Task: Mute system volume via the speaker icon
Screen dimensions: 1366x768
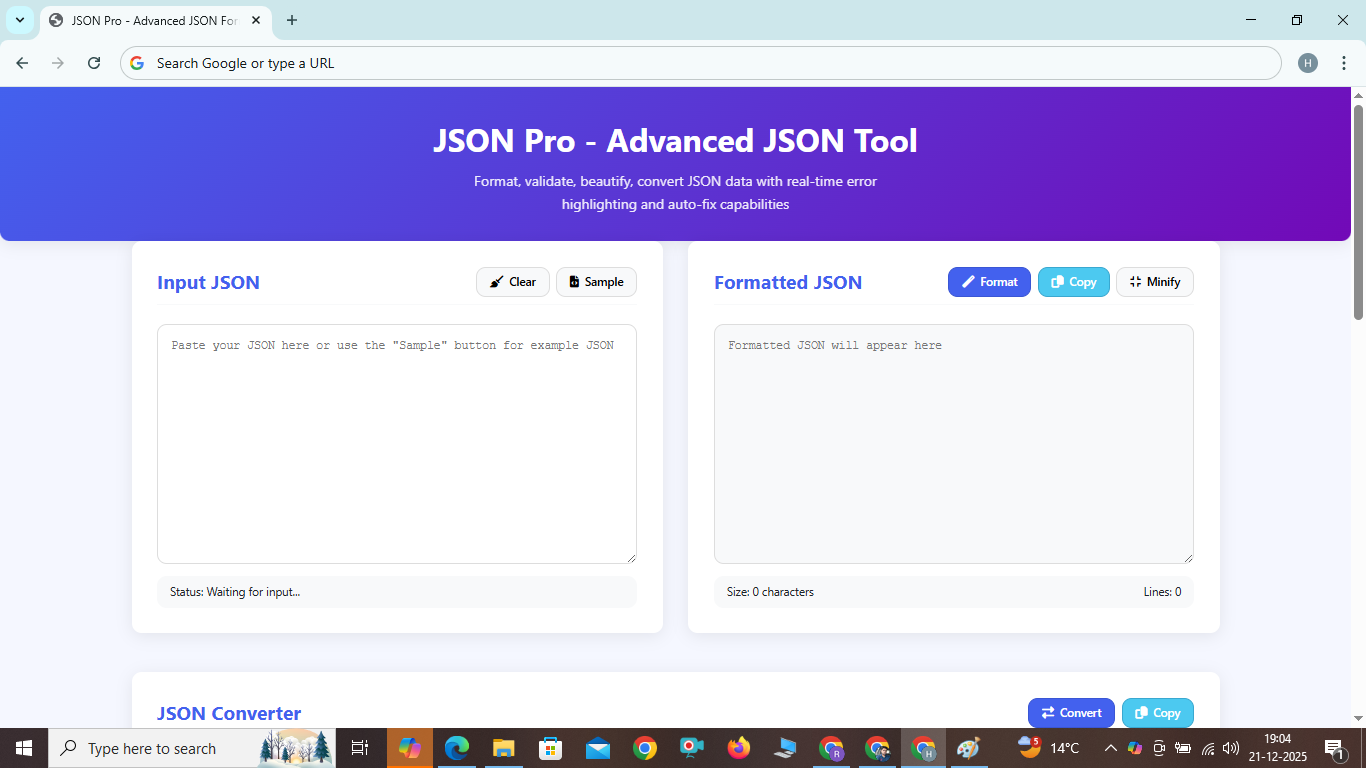Action: click(x=1229, y=748)
